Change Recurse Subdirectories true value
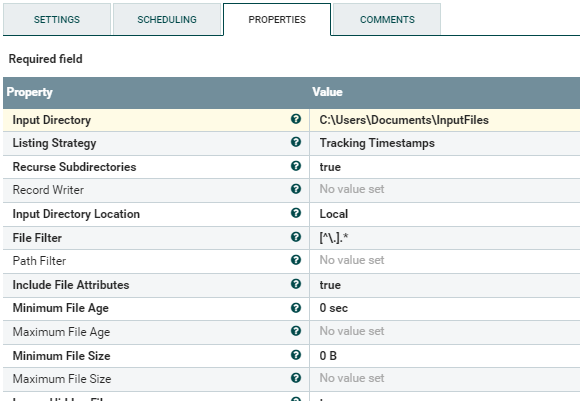580x403 pixels. [445, 167]
